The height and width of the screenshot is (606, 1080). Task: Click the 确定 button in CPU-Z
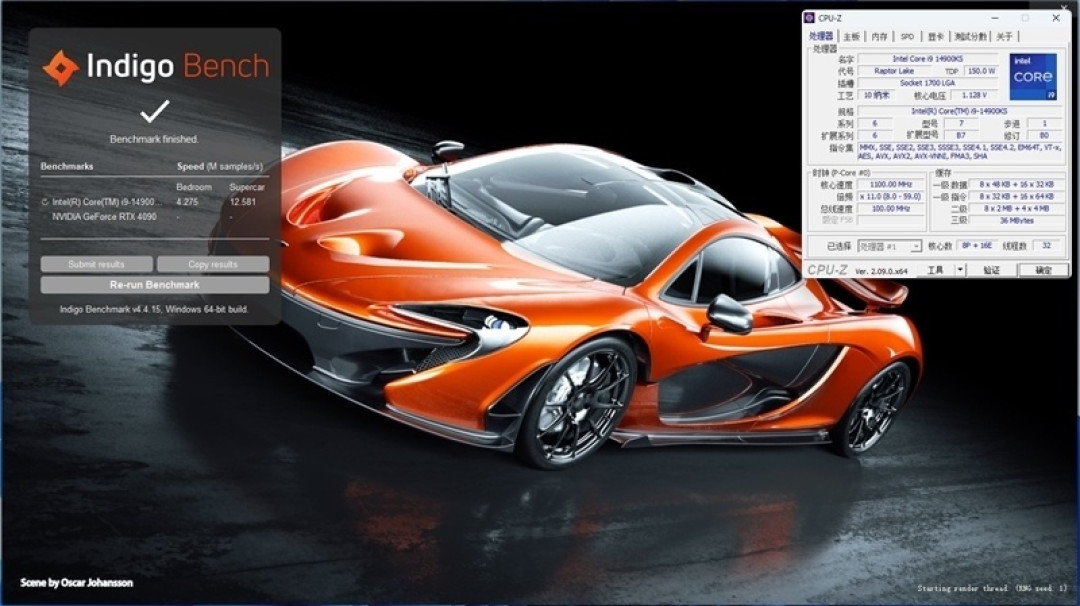[1043, 271]
